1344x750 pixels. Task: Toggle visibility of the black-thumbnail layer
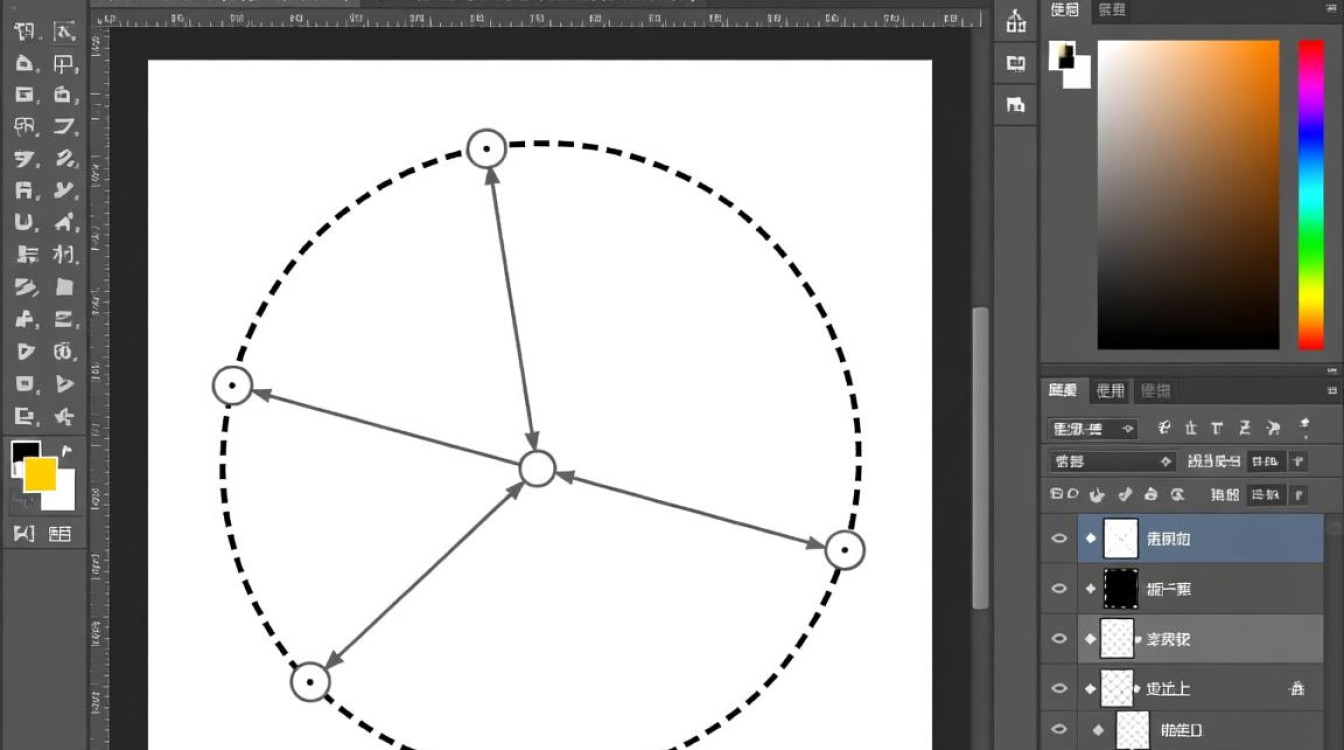click(1059, 589)
